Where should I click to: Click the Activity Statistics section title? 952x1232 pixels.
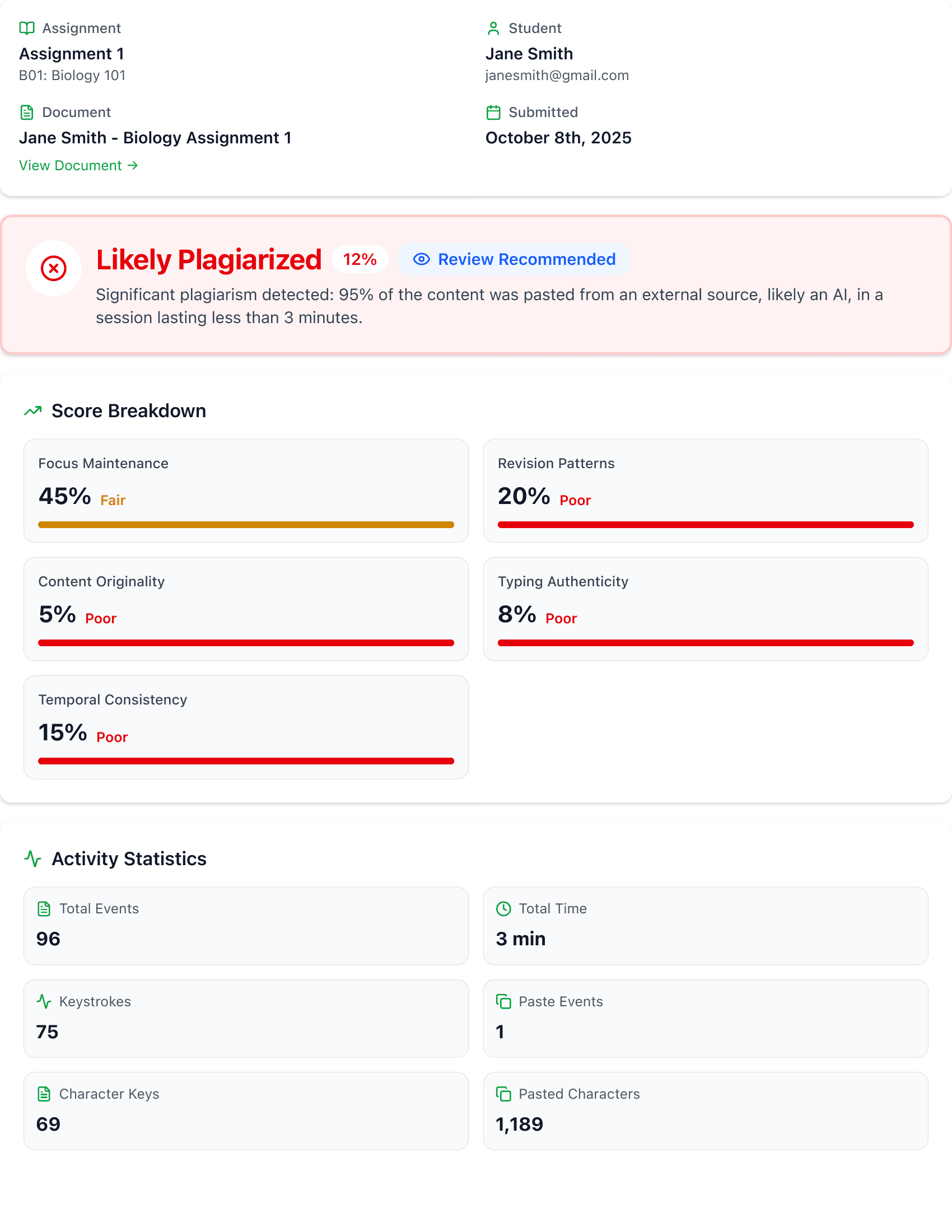pyautogui.click(x=129, y=858)
